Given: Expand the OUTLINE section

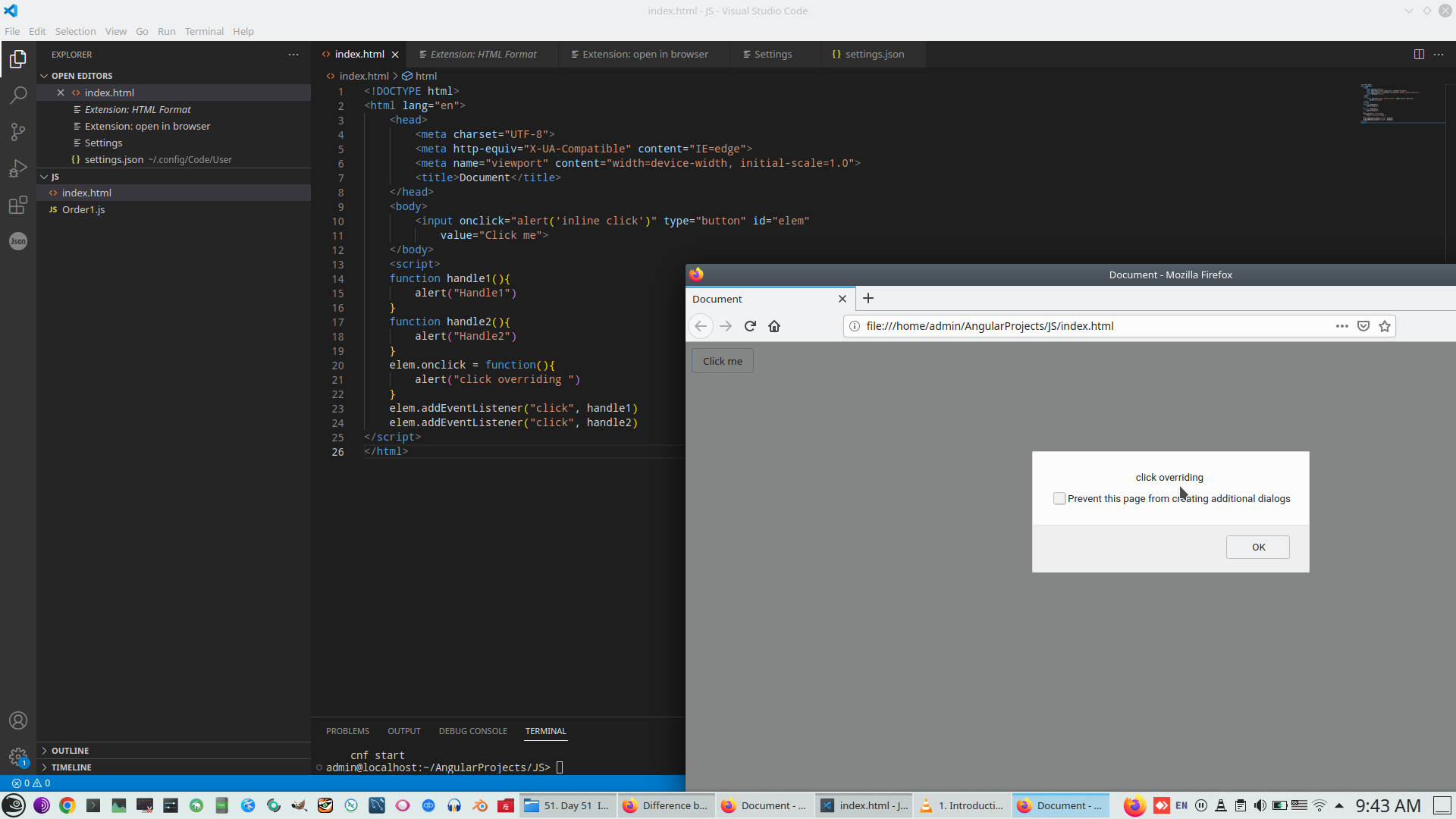Looking at the screenshot, I should click(x=72, y=750).
